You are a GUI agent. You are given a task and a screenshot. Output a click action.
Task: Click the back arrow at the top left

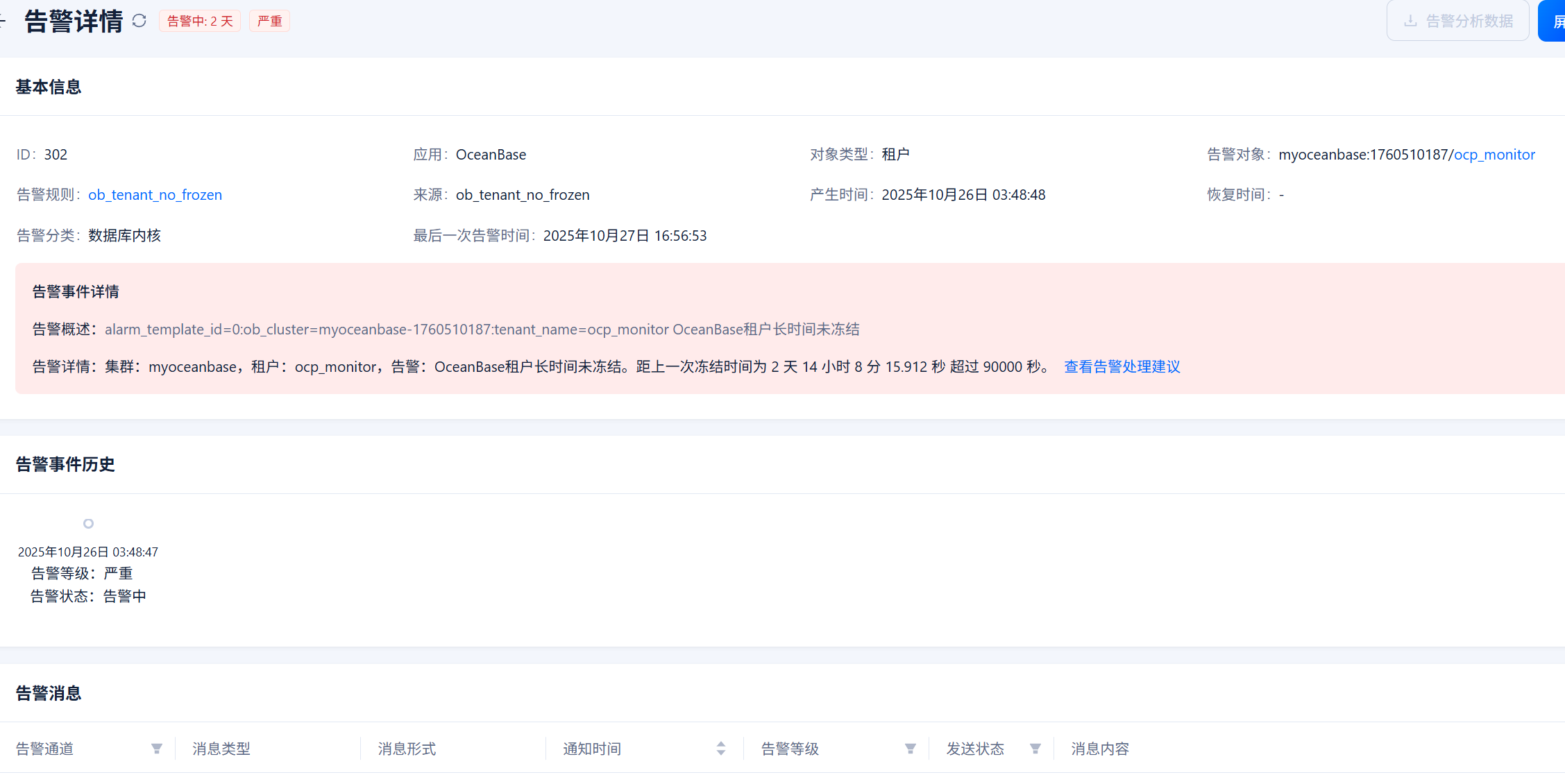[x=3, y=21]
